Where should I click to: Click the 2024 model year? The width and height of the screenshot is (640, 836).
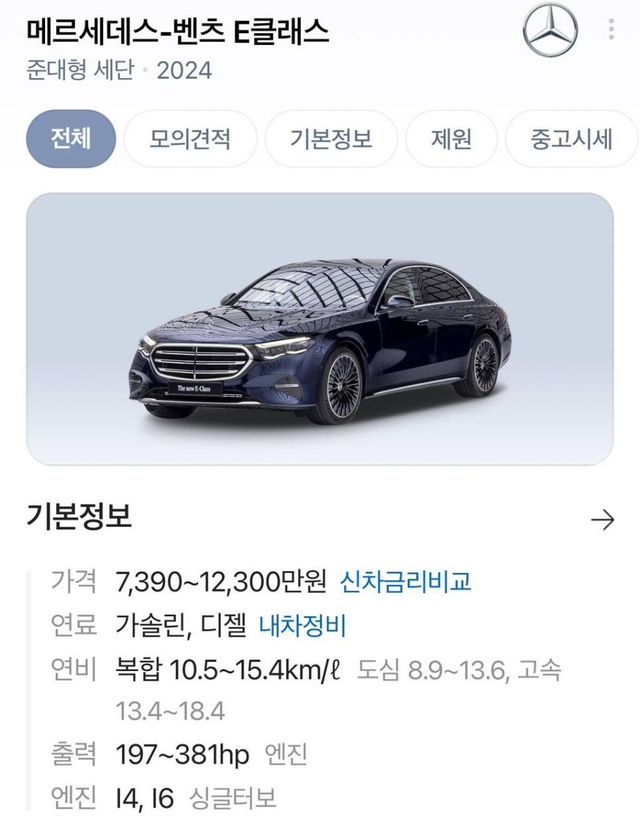coord(183,71)
